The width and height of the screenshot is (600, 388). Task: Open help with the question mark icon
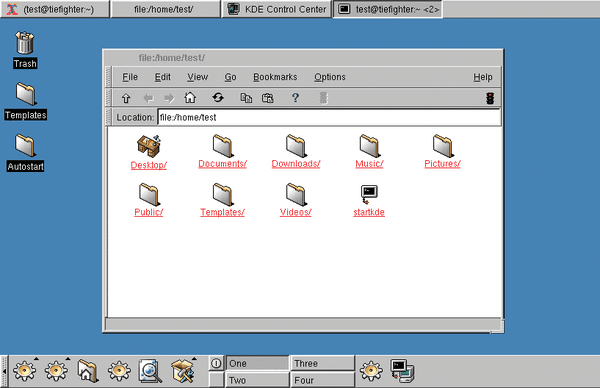[x=295, y=98]
